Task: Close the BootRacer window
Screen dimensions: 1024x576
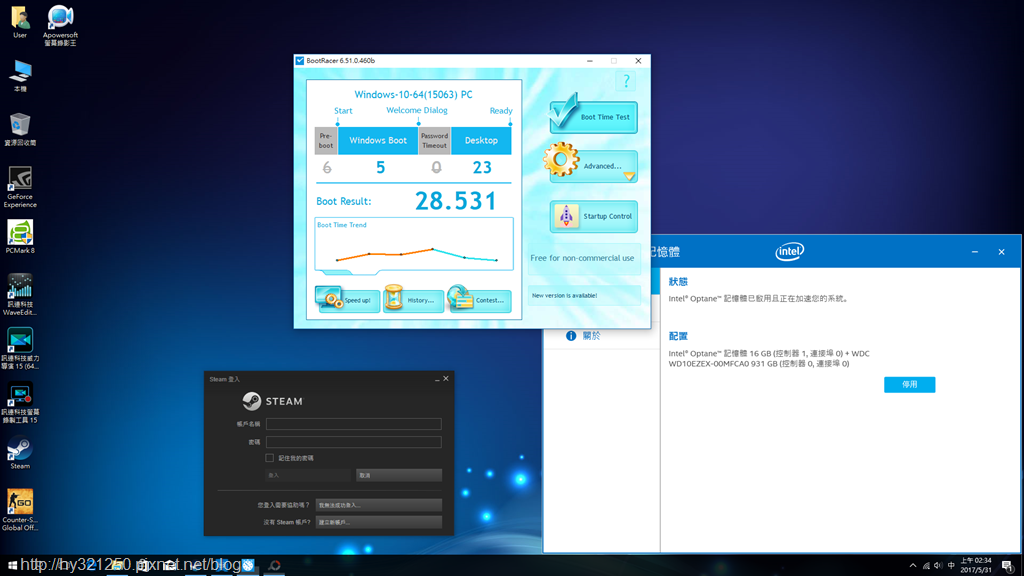Action: (638, 61)
